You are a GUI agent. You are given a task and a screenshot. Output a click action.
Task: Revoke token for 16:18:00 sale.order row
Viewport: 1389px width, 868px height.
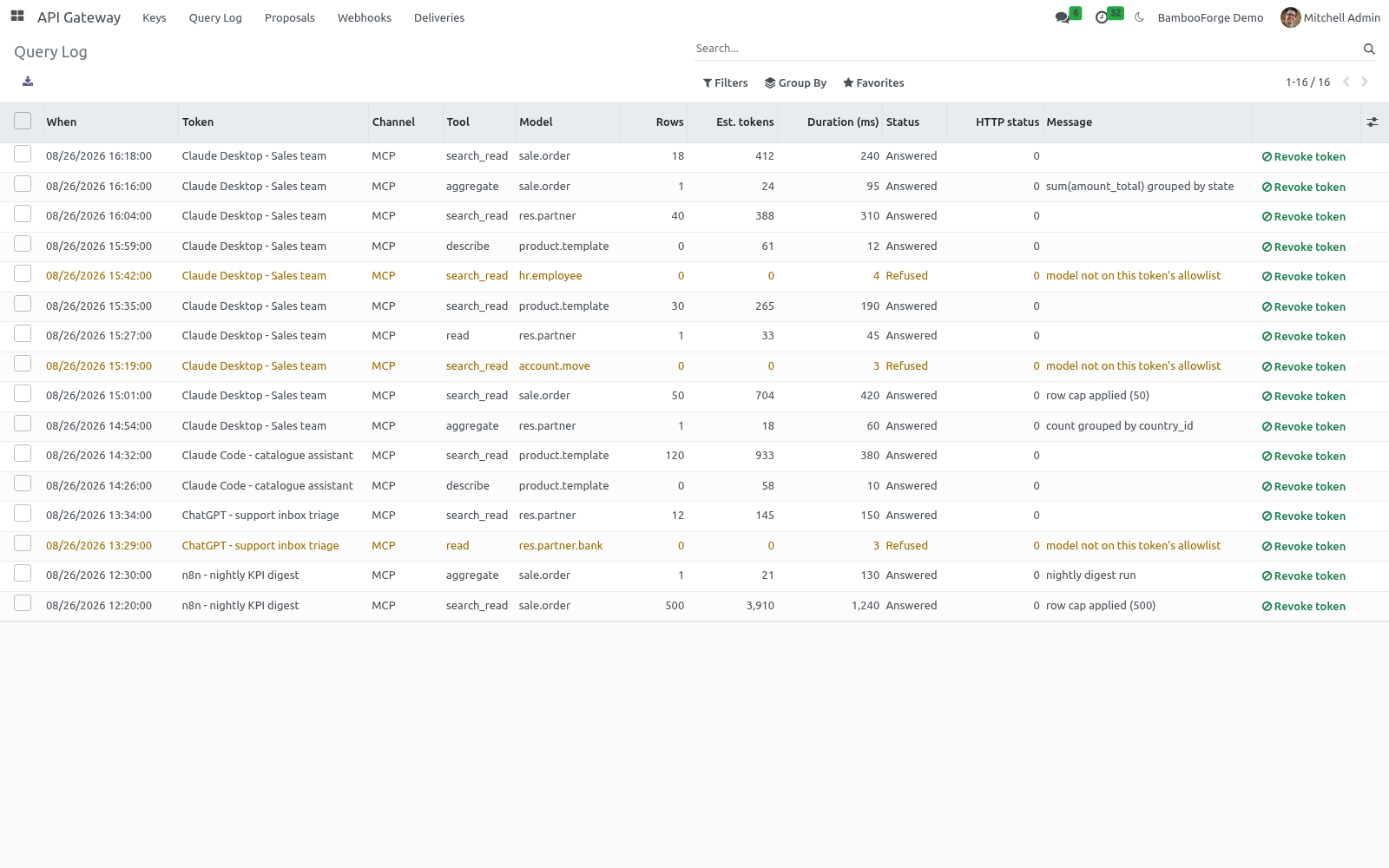pyautogui.click(x=1304, y=157)
